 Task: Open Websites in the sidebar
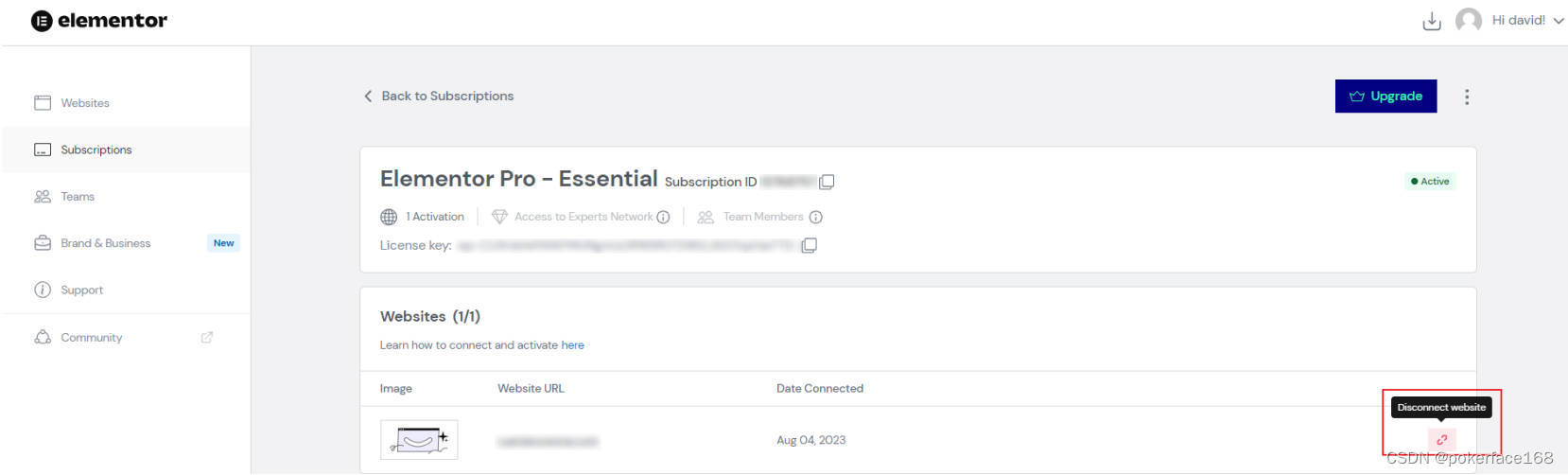pos(85,103)
